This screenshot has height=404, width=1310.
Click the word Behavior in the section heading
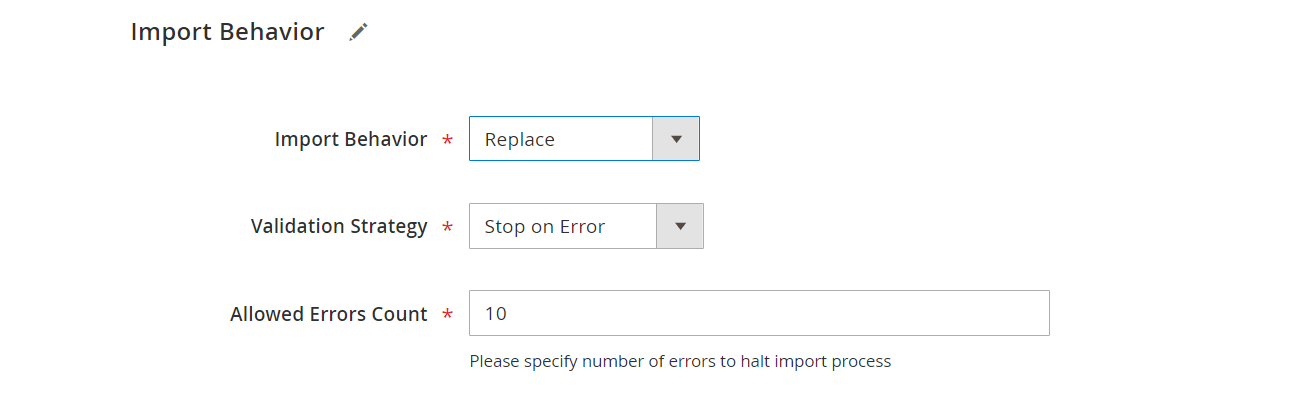pos(275,32)
